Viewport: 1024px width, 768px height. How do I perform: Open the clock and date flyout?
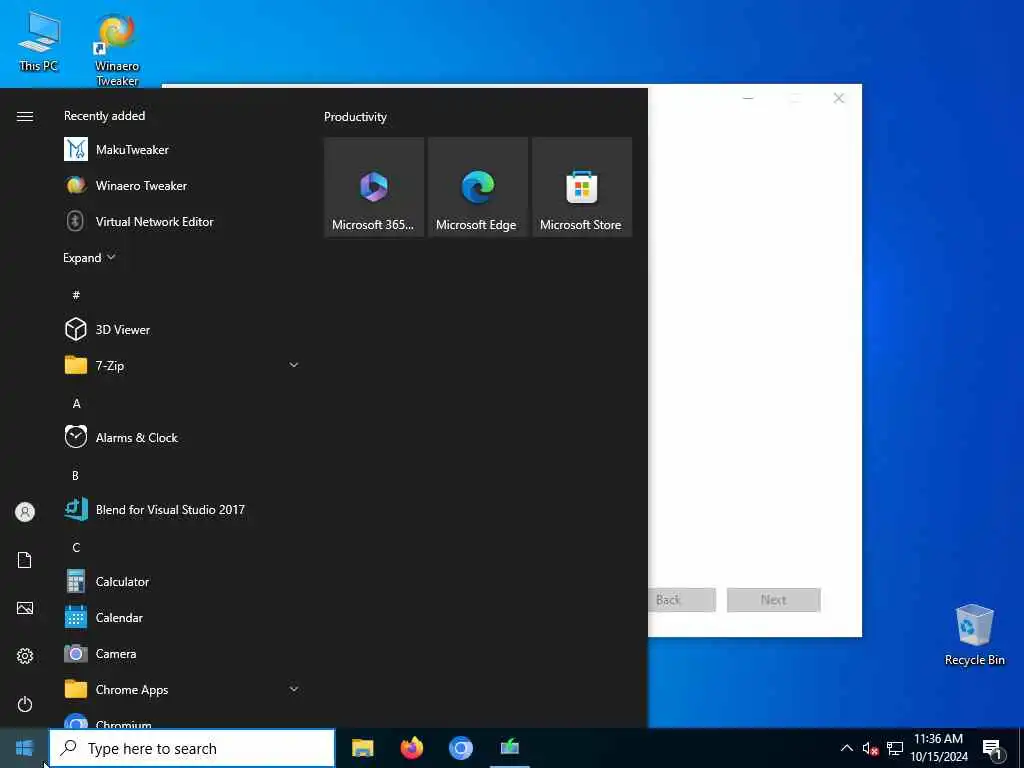(938, 748)
